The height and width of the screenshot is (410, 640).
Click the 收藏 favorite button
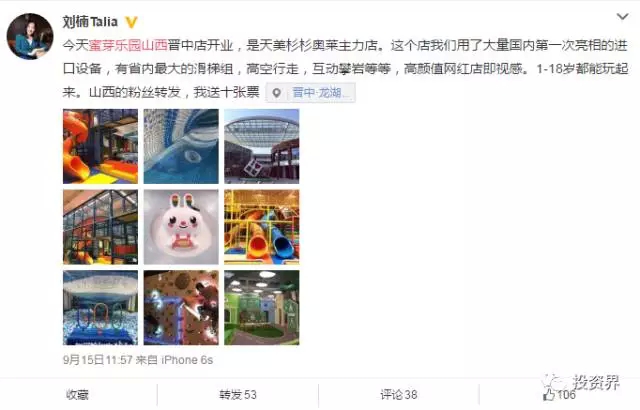click(x=78, y=394)
